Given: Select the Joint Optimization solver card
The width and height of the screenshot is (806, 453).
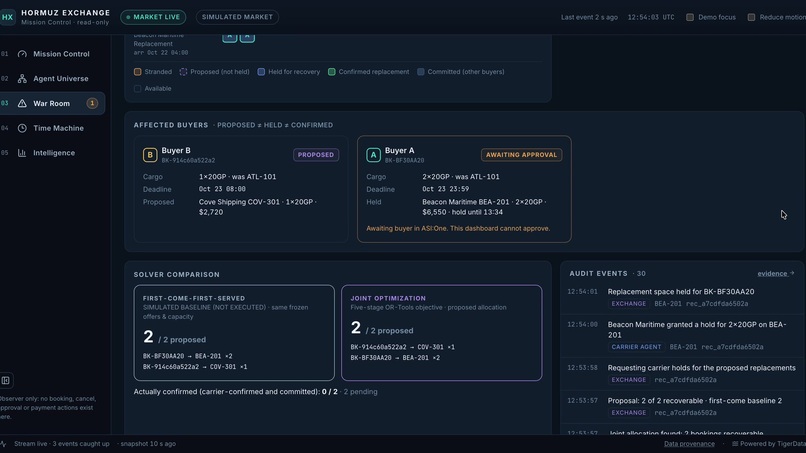Looking at the screenshot, I should (x=442, y=333).
